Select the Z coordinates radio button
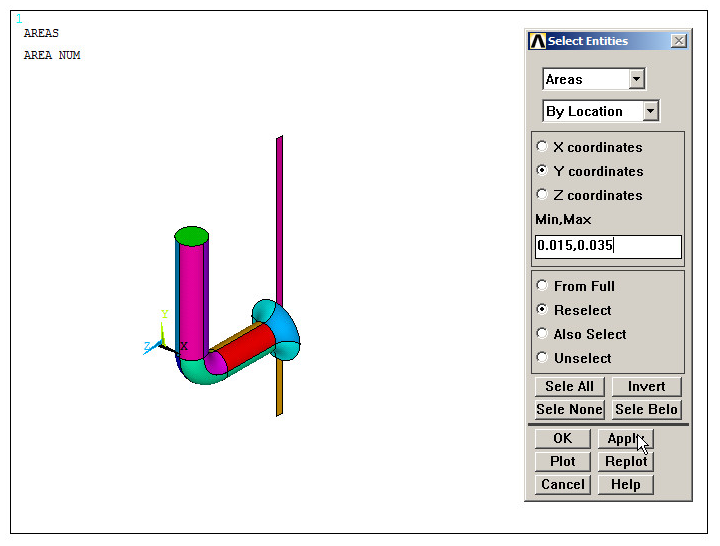This screenshot has height=546, width=720. click(542, 194)
